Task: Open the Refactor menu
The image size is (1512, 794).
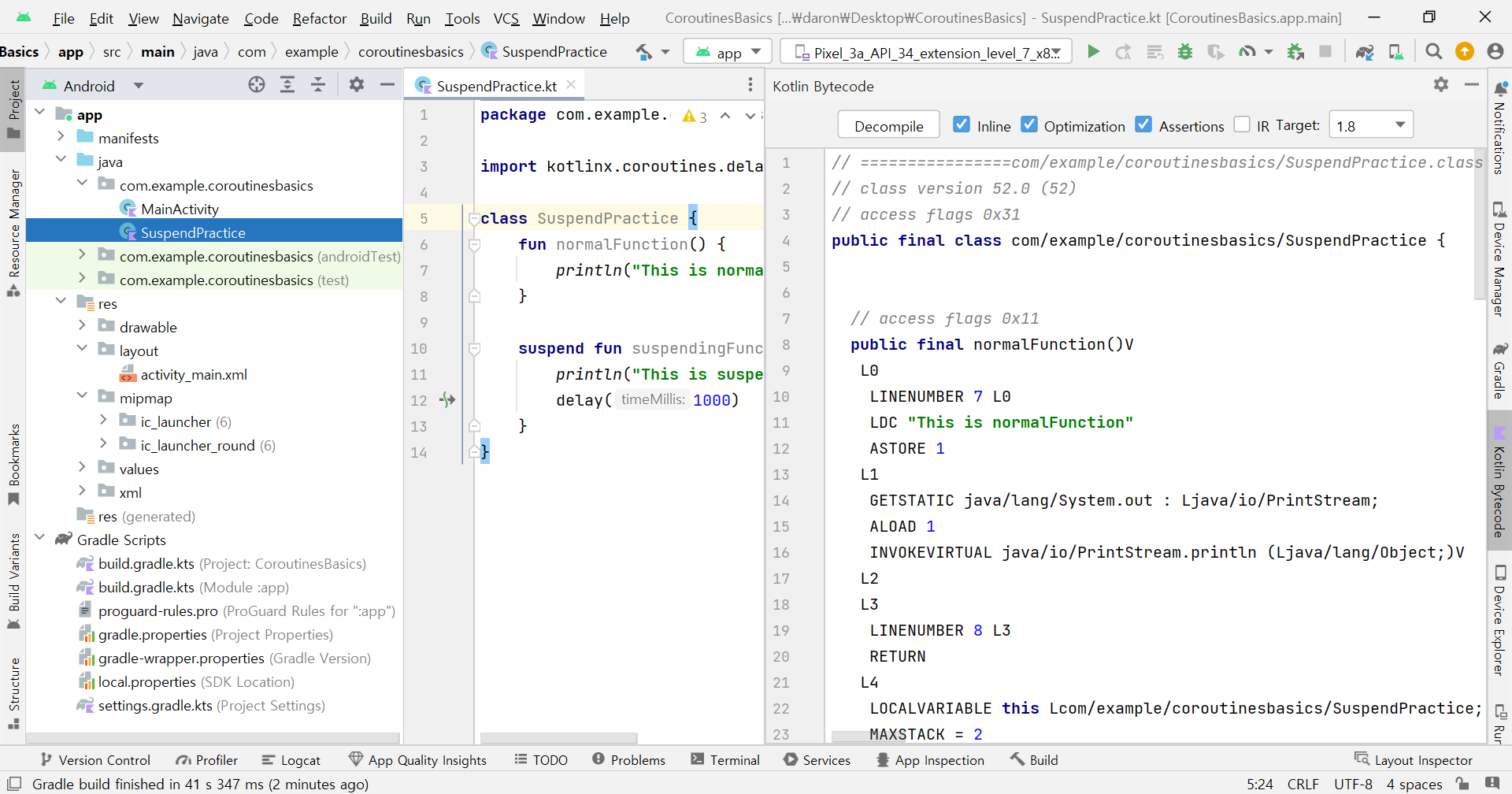Action: point(319,18)
